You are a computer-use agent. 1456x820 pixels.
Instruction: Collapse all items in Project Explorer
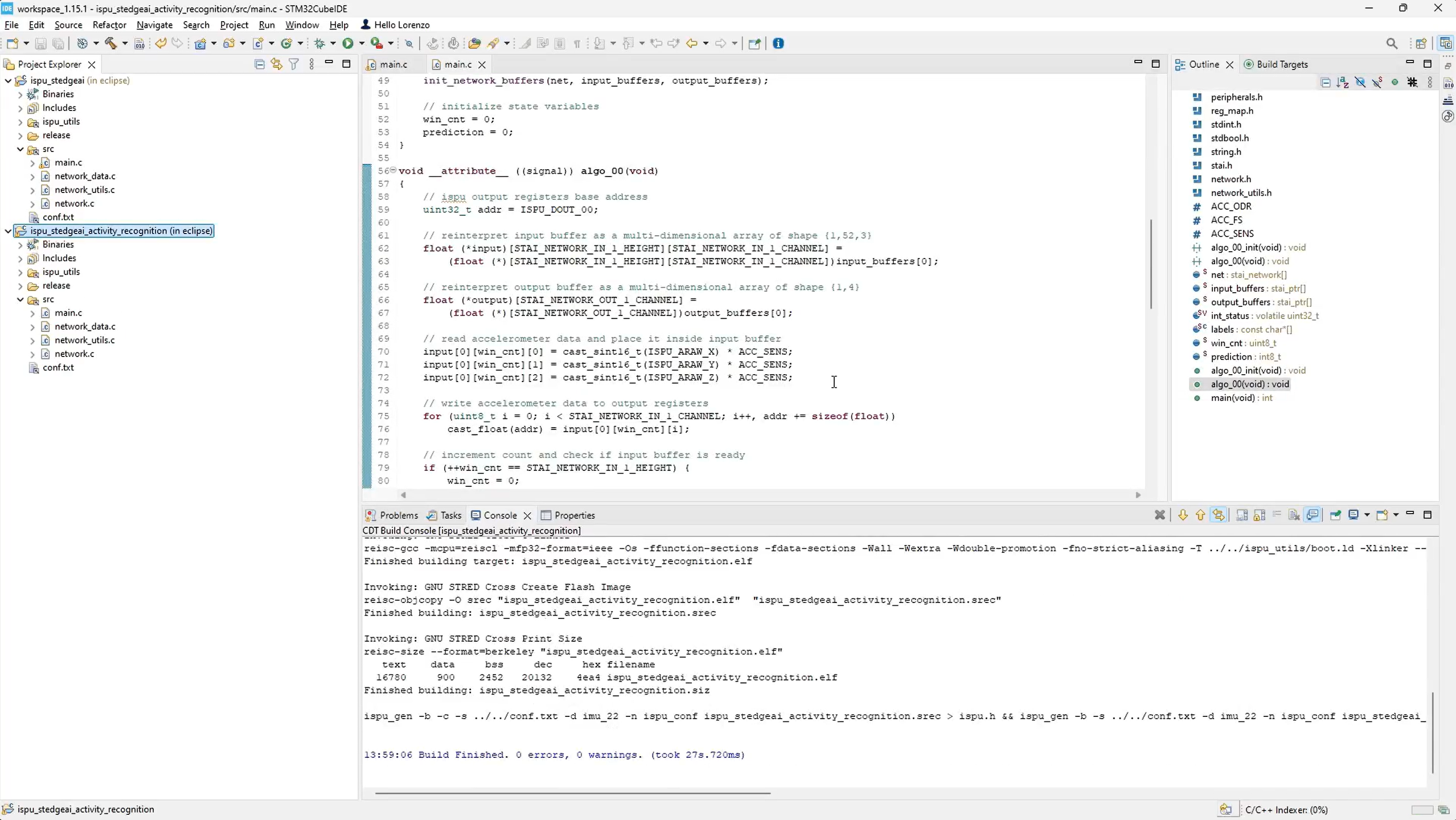259,64
